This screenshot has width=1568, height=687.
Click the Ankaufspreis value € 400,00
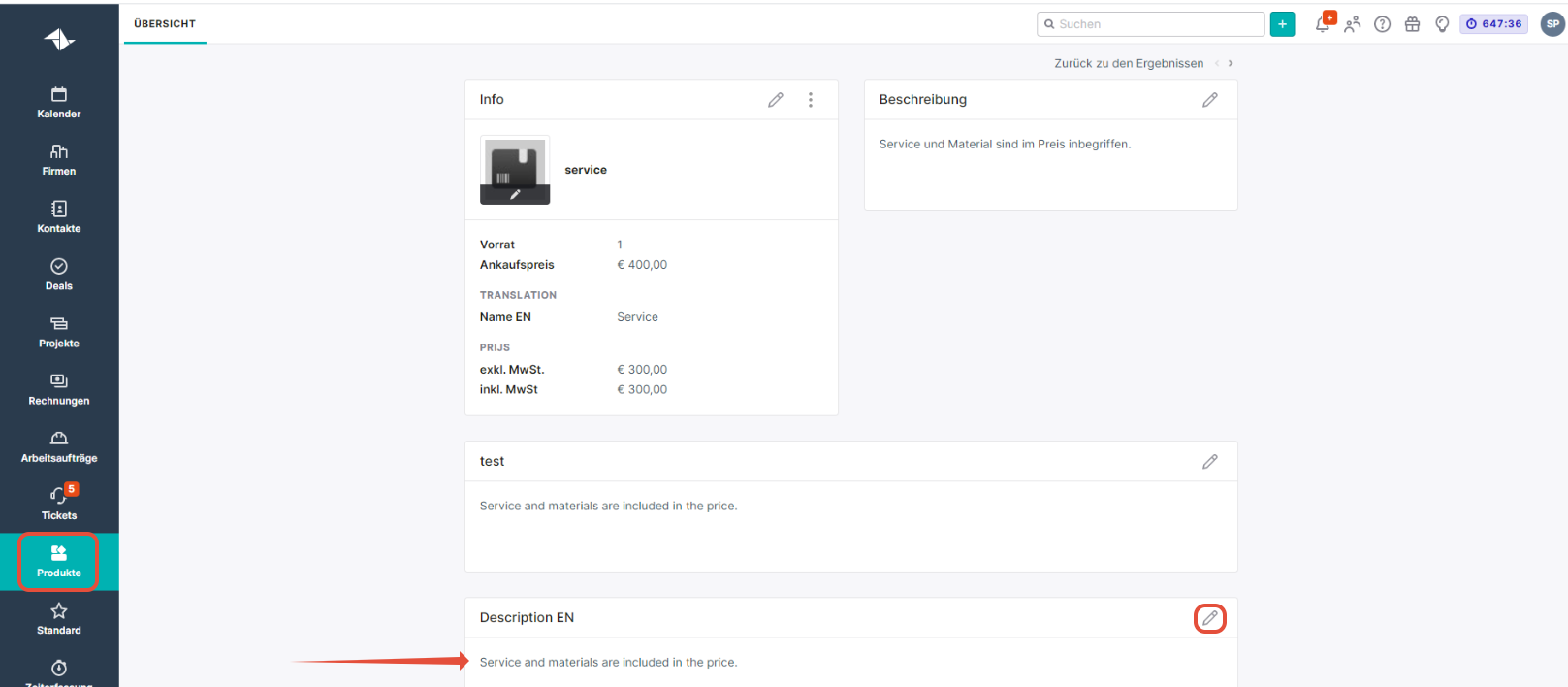tap(642, 265)
